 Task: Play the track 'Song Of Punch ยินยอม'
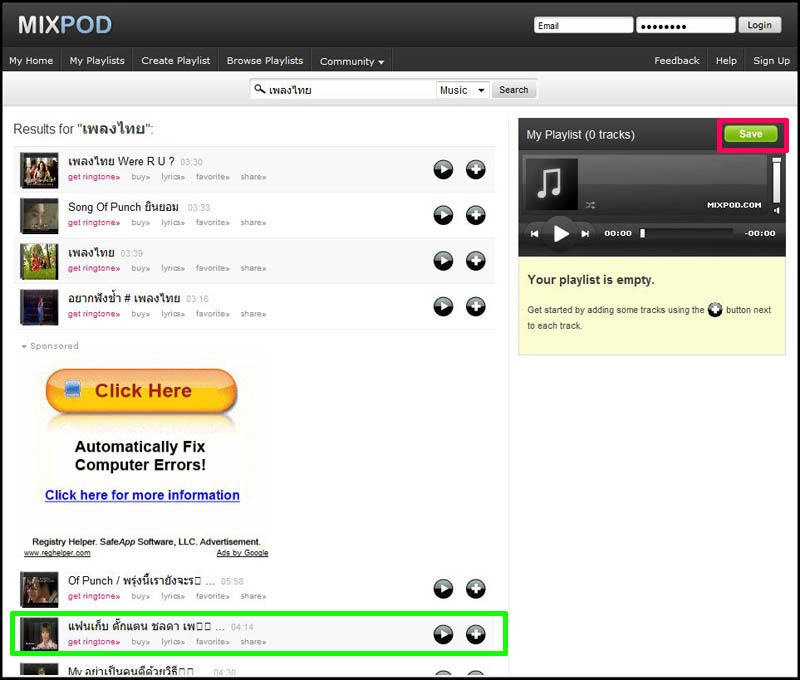(x=443, y=215)
